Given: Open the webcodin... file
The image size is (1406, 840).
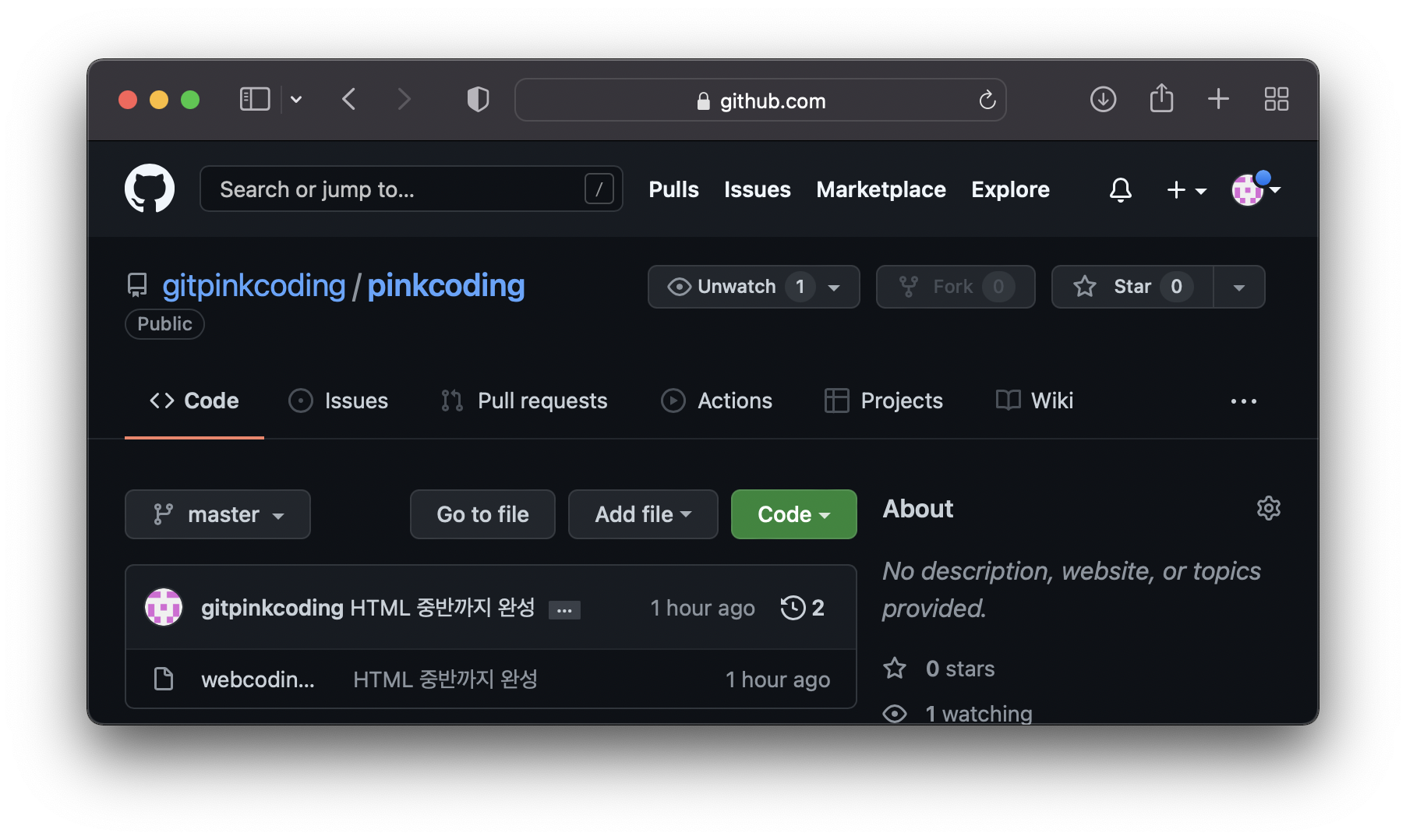Looking at the screenshot, I should coord(258,679).
